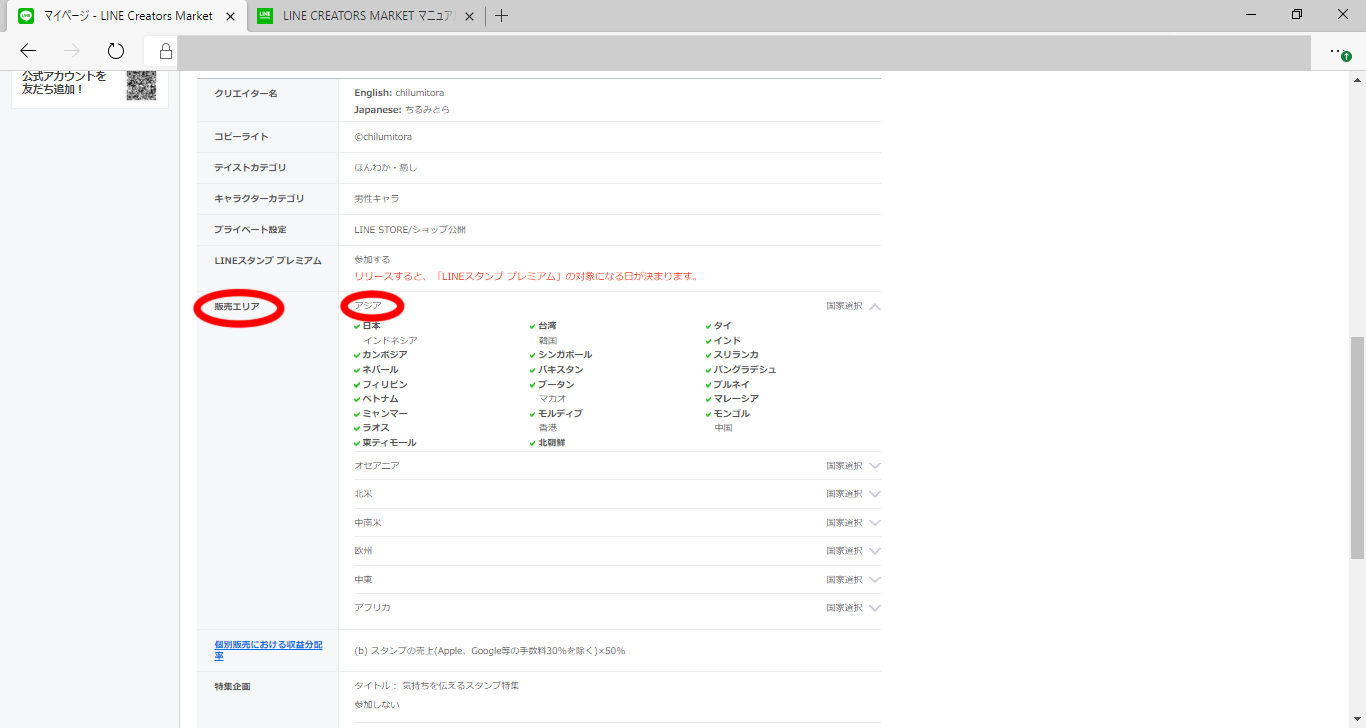Select the unchecked インドネシア country

point(390,341)
